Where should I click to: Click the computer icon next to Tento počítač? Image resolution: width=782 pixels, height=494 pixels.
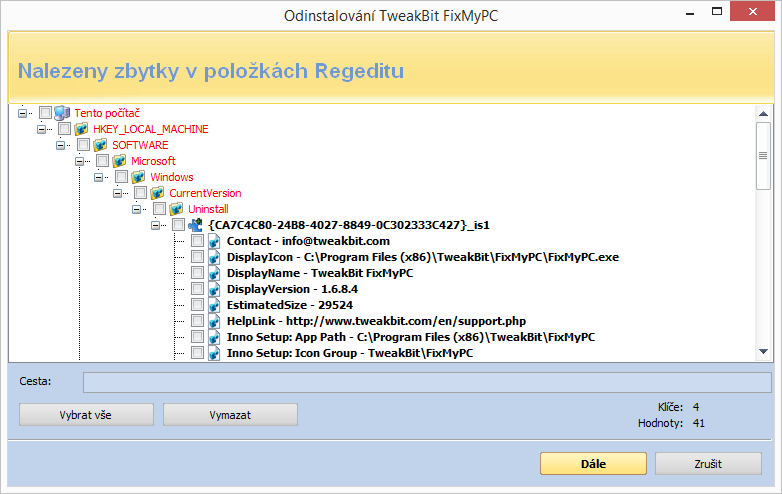coord(62,113)
